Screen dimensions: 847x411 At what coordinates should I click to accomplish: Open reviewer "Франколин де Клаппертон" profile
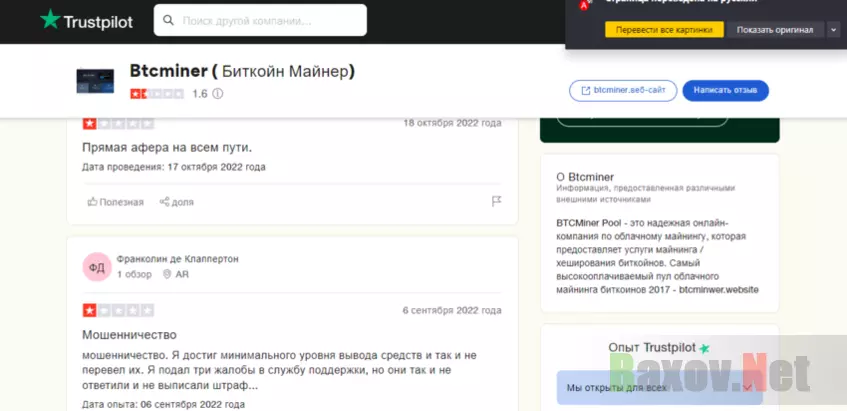[177, 259]
